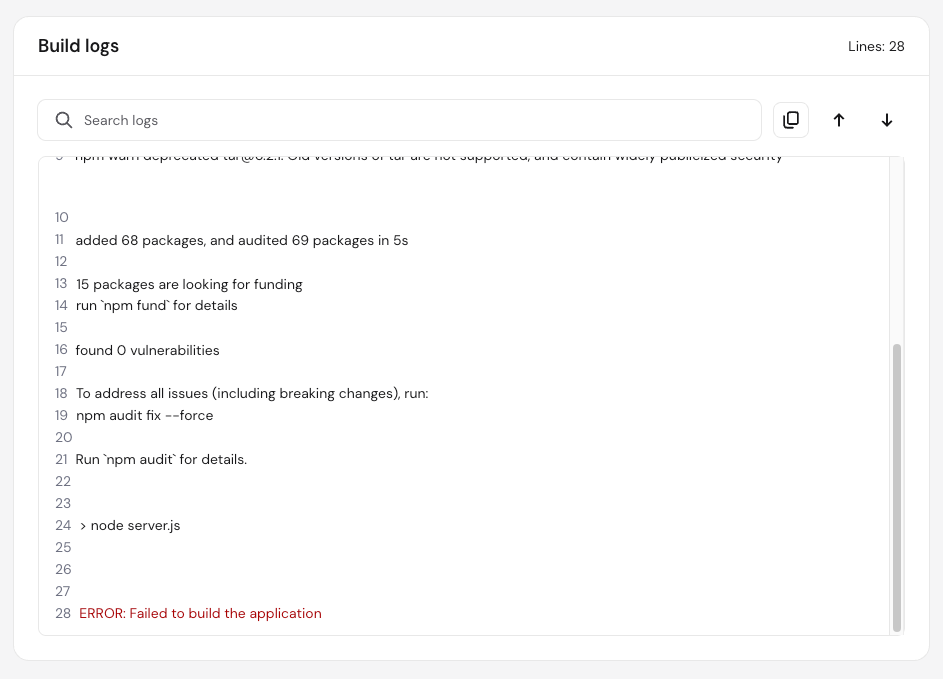Click the "Build logs" heading
Image resolution: width=943 pixels, height=679 pixels.
pos(78,46)
